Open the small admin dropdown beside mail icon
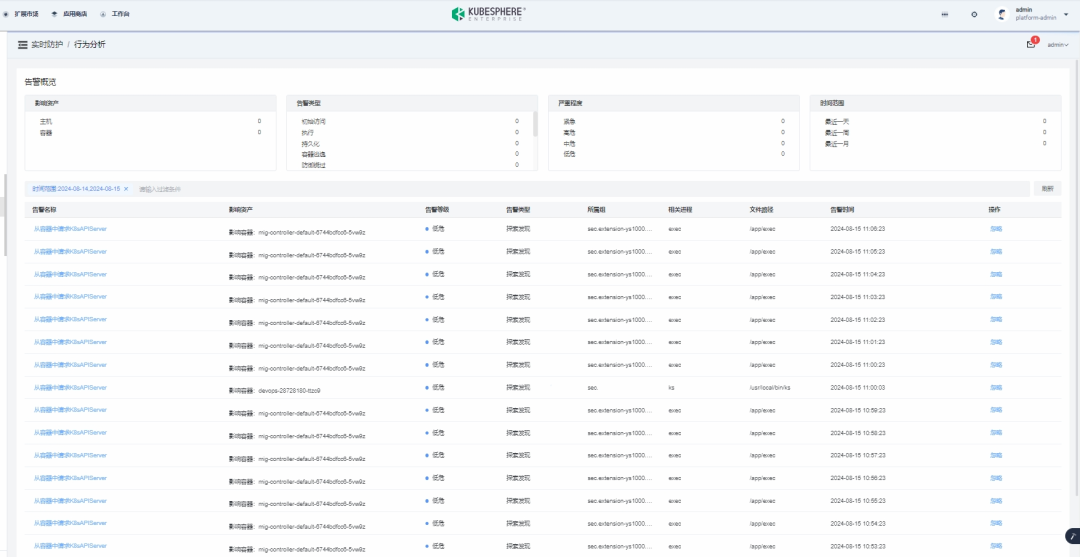The image size is (1080, 557). (1058, 45)
